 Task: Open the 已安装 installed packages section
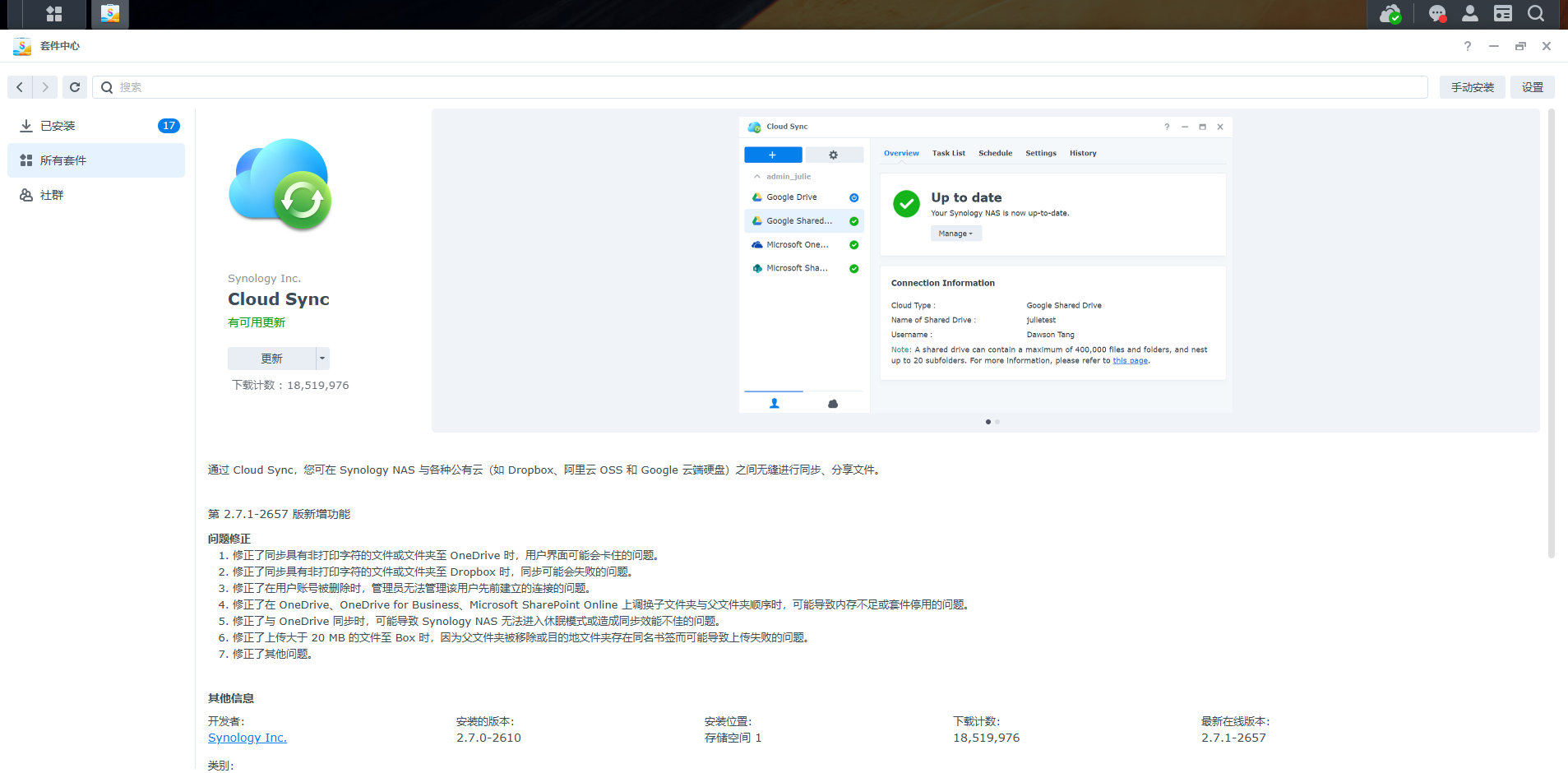click(96, 126)
